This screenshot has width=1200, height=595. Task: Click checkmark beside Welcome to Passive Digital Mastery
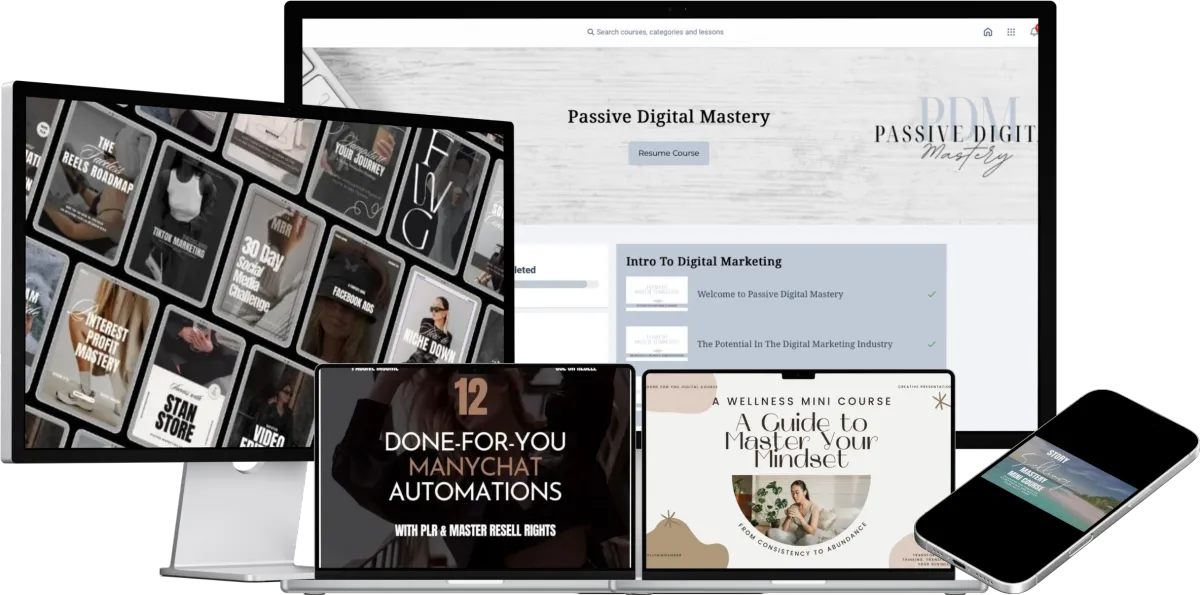pyautogui.click(x=932, y=294)
